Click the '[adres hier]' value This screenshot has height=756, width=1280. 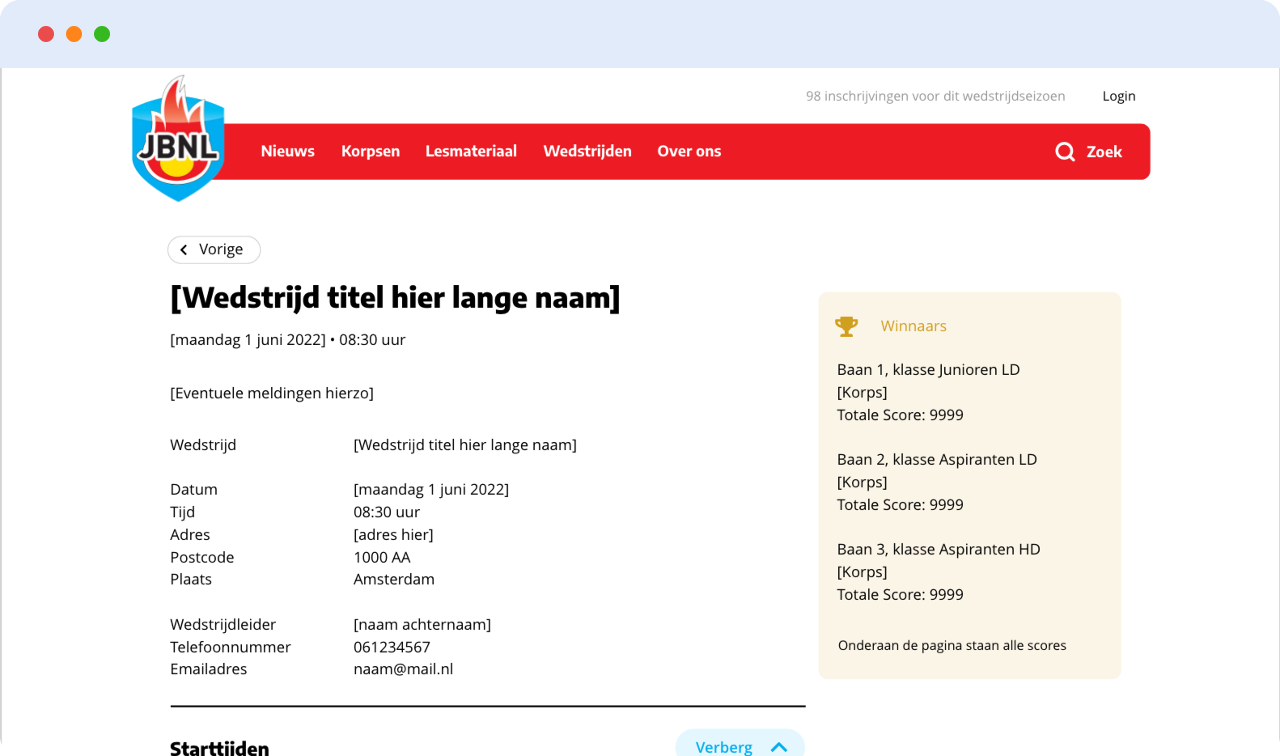(x=393, y=535)
